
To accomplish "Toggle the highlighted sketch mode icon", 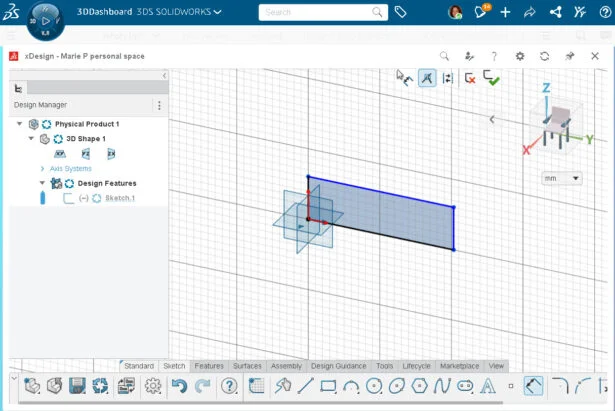I will click(427, 77).
